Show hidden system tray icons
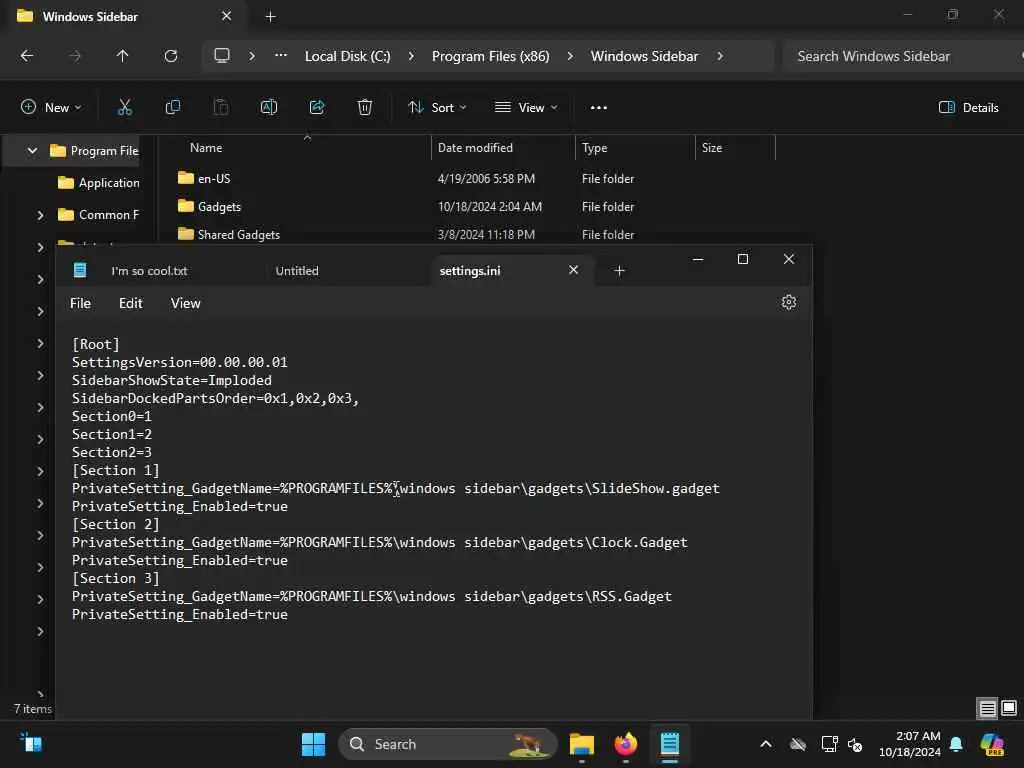Screen dimensions: 1024x768 (766, 744)
